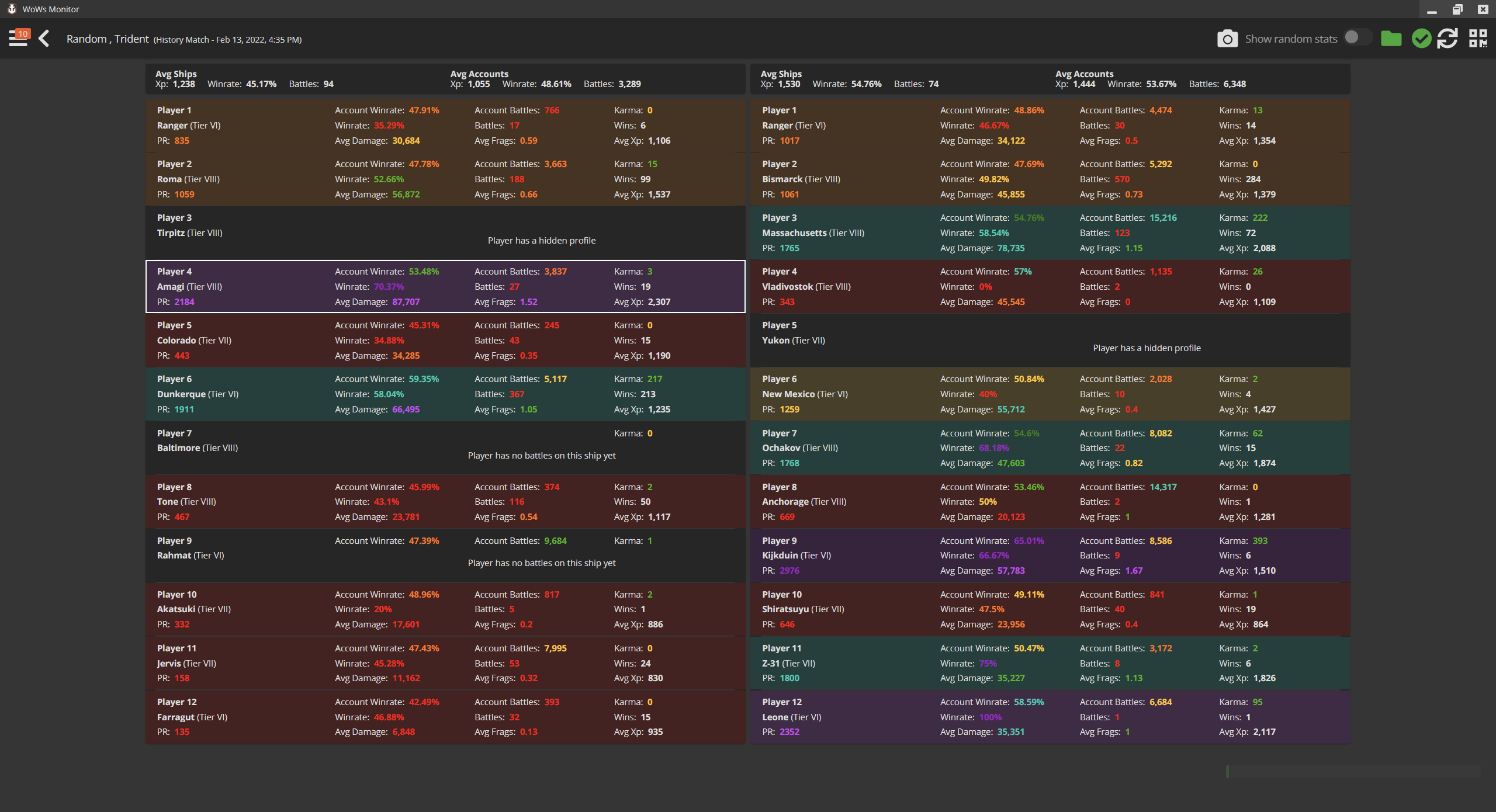Click the Show random stats label
Viewport: 1496px width, 812px height.
click(1291, 39)
